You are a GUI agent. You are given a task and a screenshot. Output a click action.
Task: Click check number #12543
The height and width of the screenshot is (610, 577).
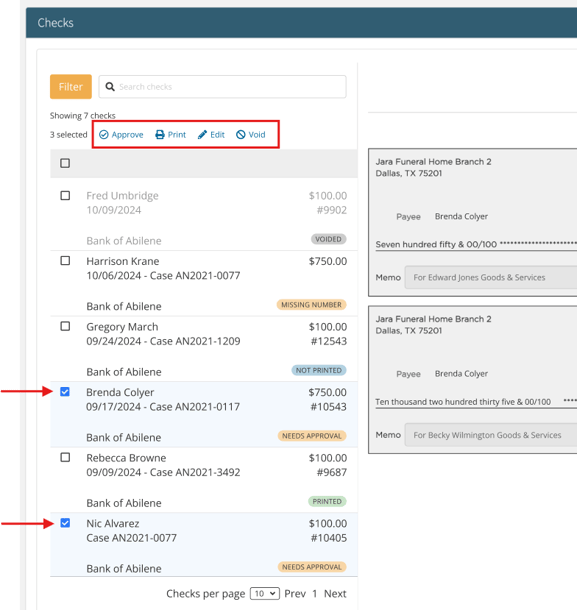pos(329,341)
